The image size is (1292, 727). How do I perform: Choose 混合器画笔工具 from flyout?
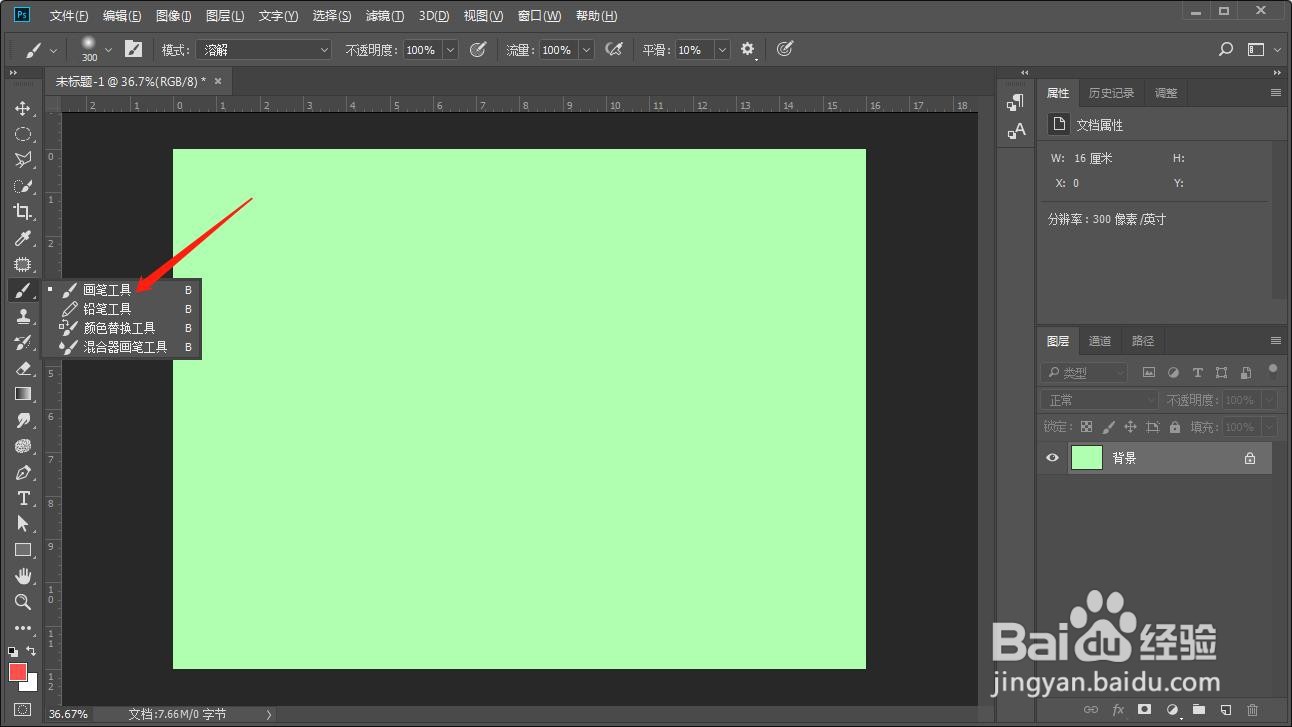(x=125, y=347)
